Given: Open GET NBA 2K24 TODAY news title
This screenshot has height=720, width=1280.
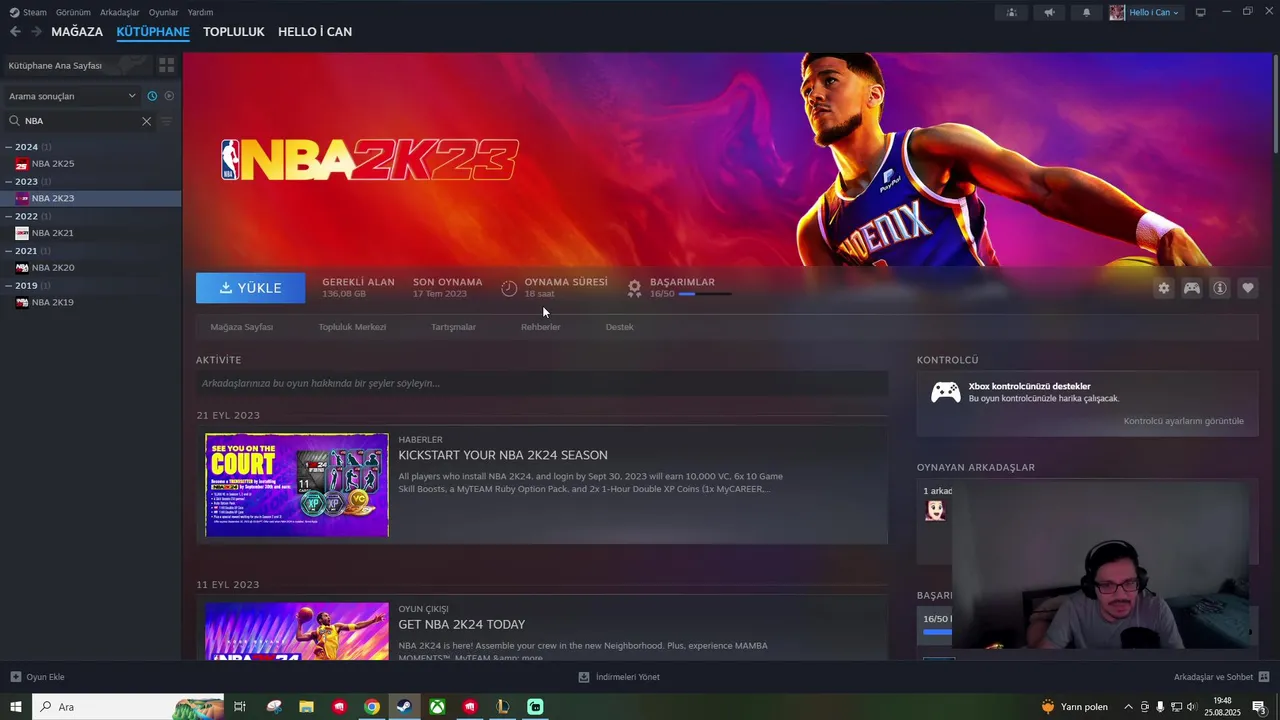Looking at the screenshot, I should pyautogui.click(x=462, y=625).
